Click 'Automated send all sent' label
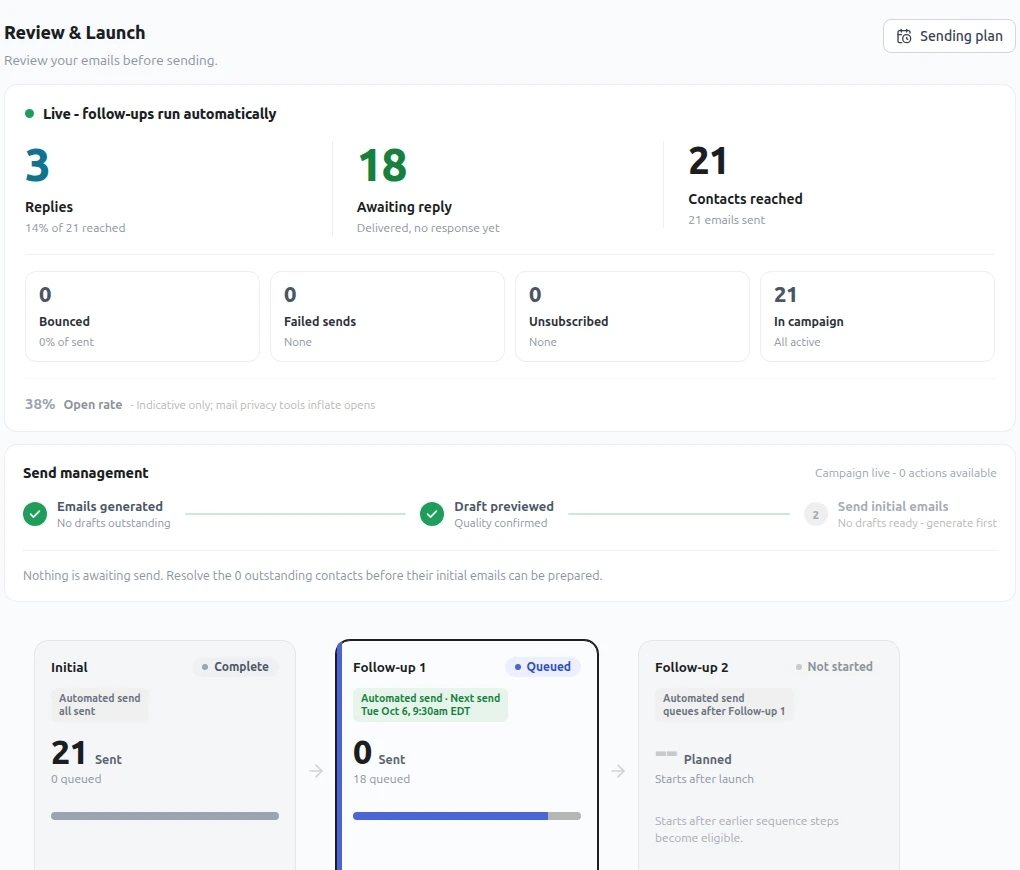The height and width of the screenshot is (870, 1020). pos(100,704)
